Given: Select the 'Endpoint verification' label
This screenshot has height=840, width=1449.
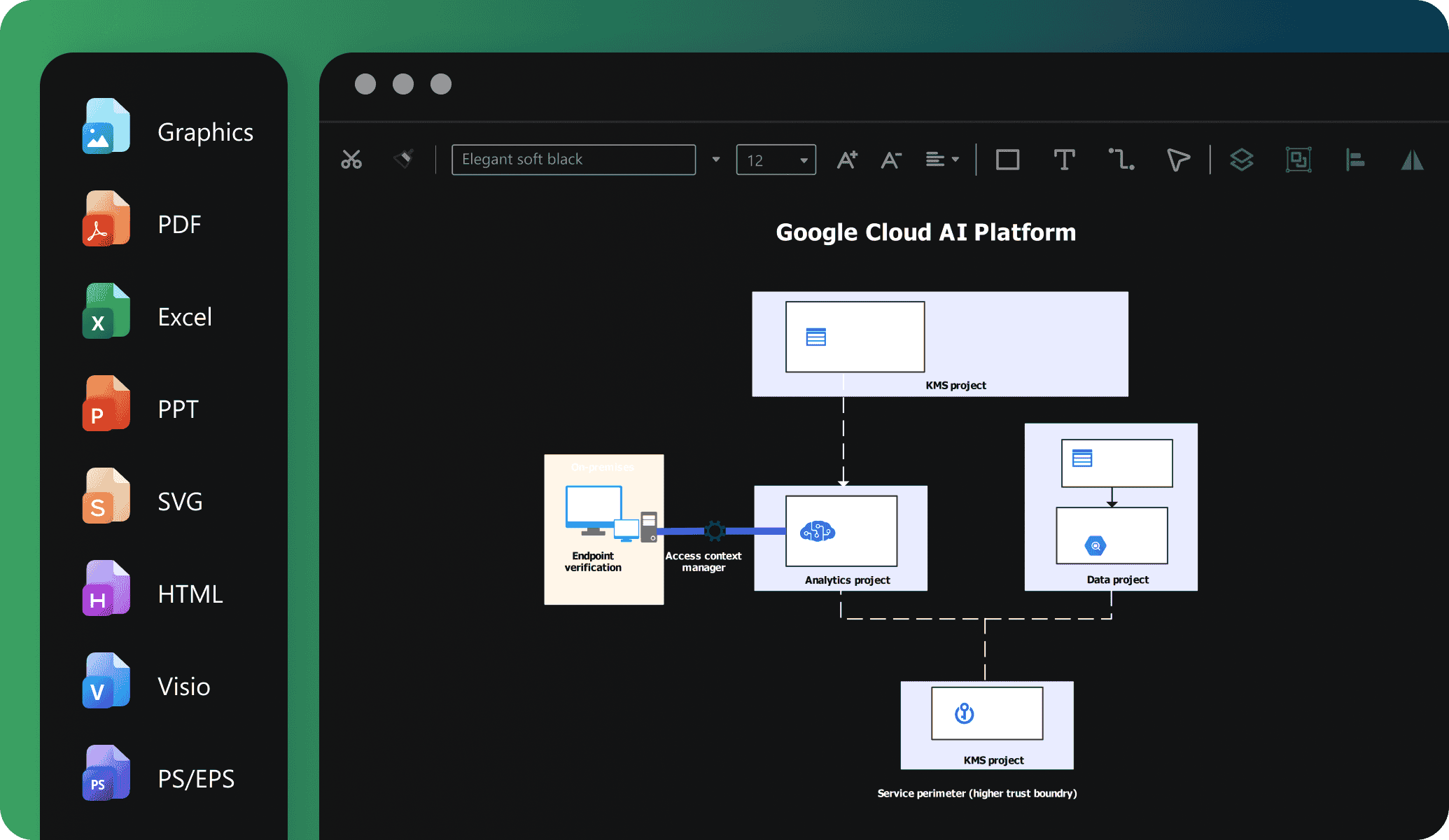Looking at the screenshot, I should [x=593, y=561].
